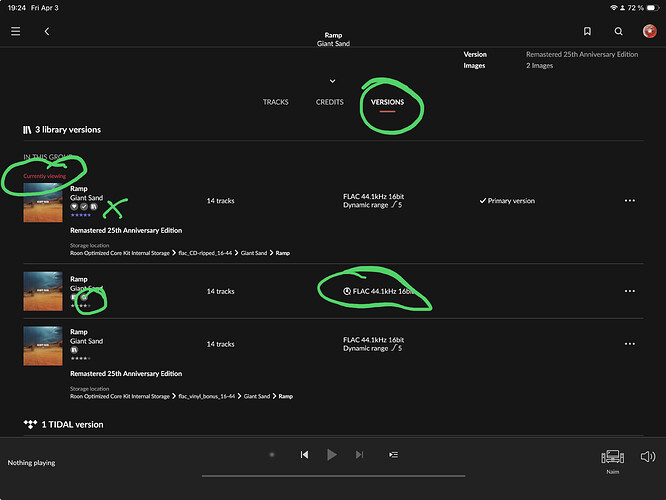Click the checkmark badge on primary version

pos(84,206)
